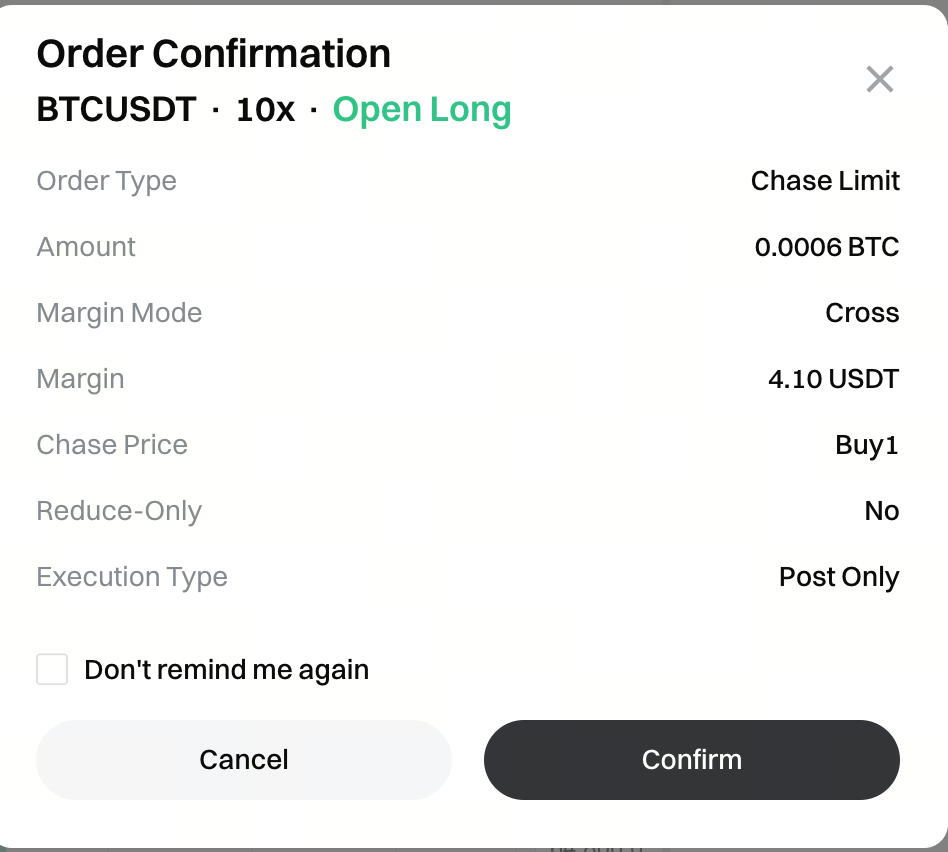Click the Chase Price label
Image resolution: width=948 pixels, height=852 pixels.
[x=112, y=445]
